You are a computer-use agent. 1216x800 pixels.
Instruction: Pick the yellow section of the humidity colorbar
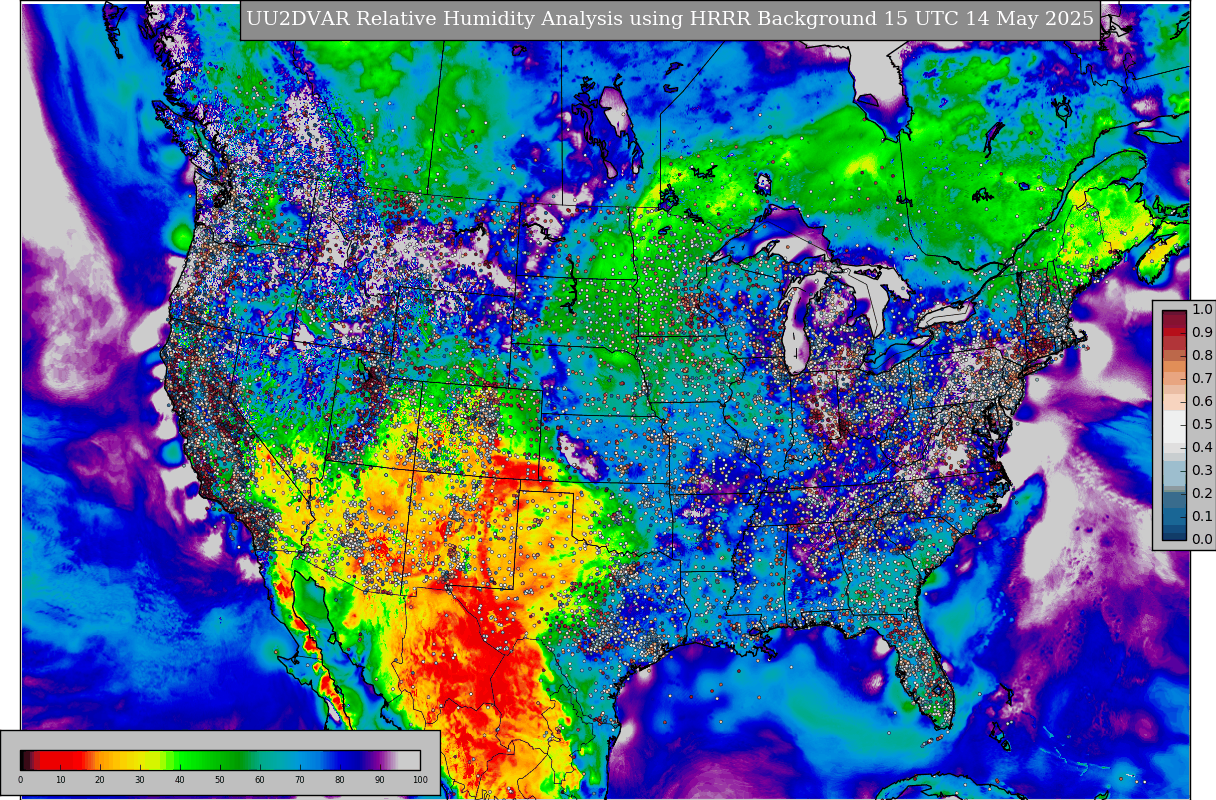point(145,760)
